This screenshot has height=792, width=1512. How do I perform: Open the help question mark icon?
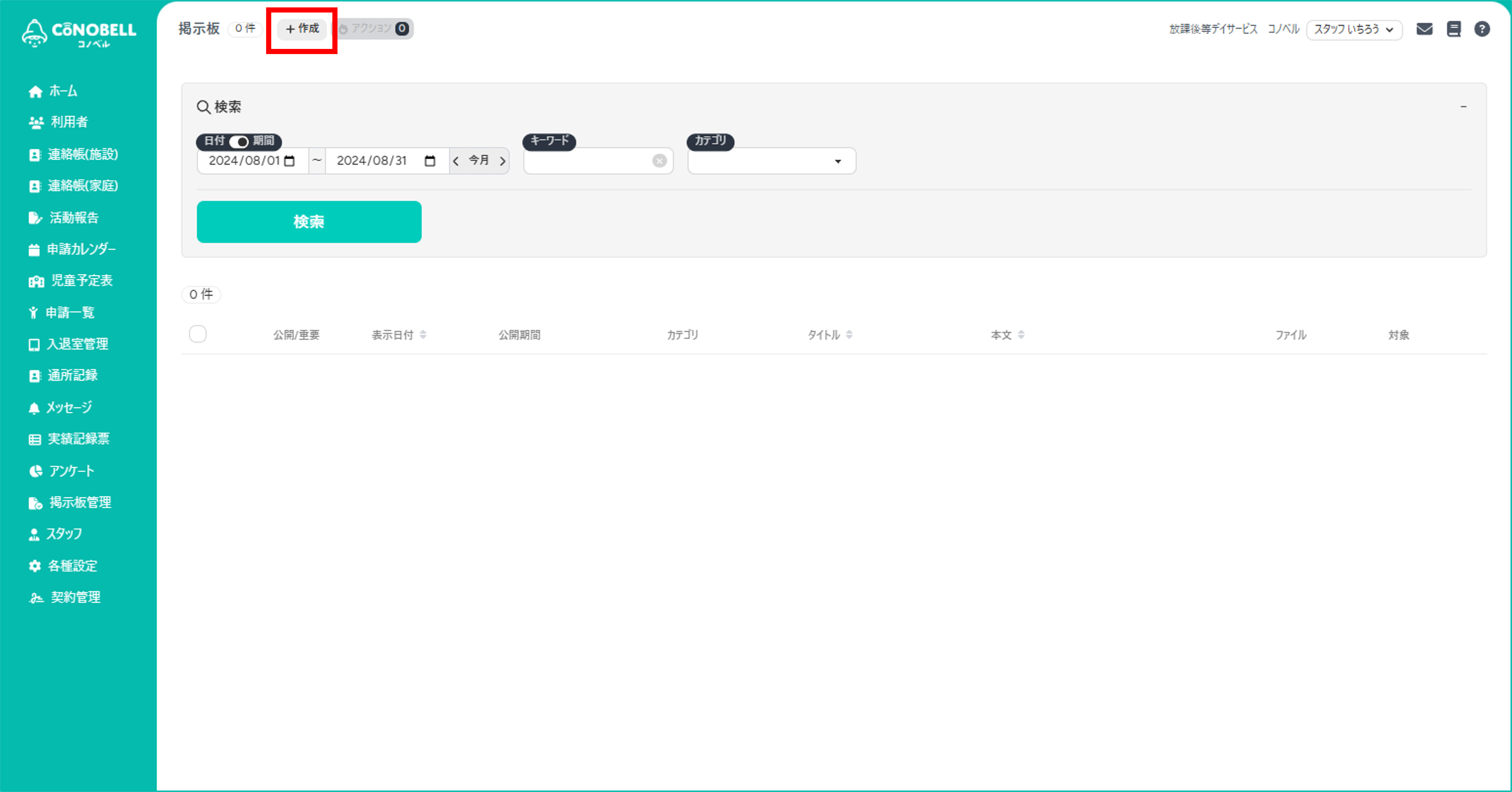point(1482,29)
